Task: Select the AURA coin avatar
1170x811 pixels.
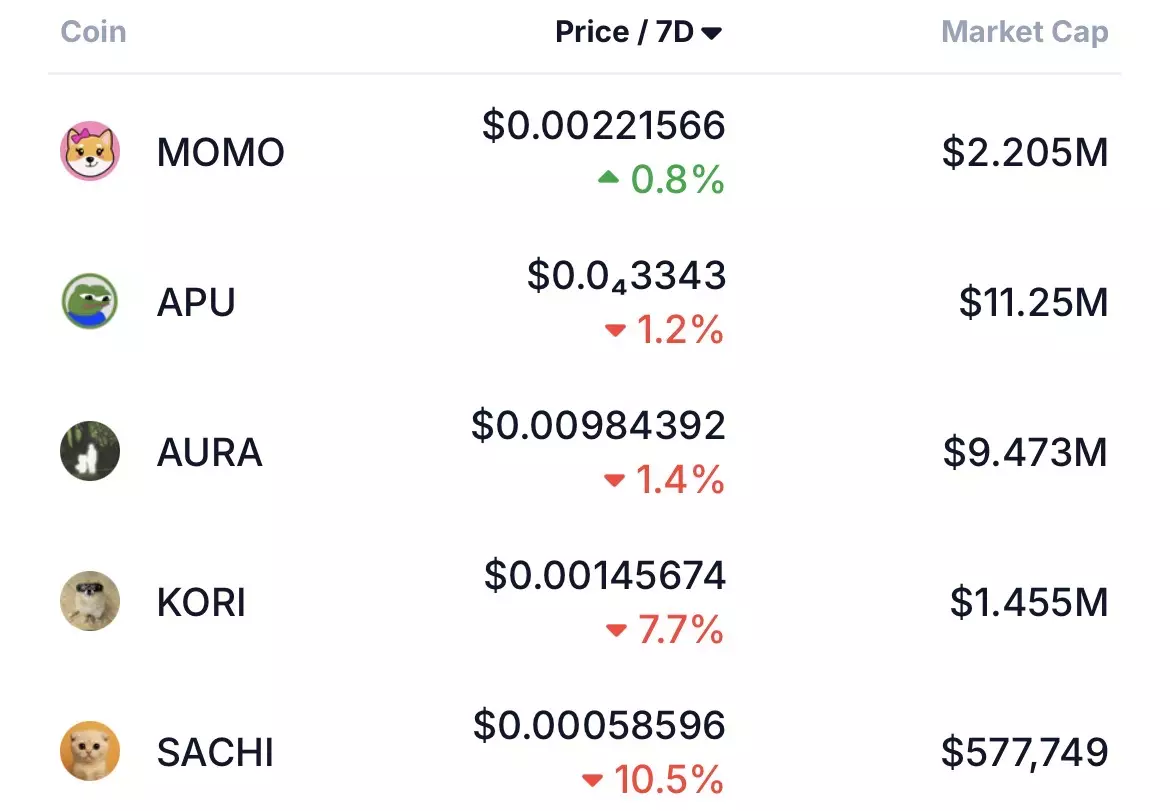Action: pyautogui.click(x=90, y=451)
